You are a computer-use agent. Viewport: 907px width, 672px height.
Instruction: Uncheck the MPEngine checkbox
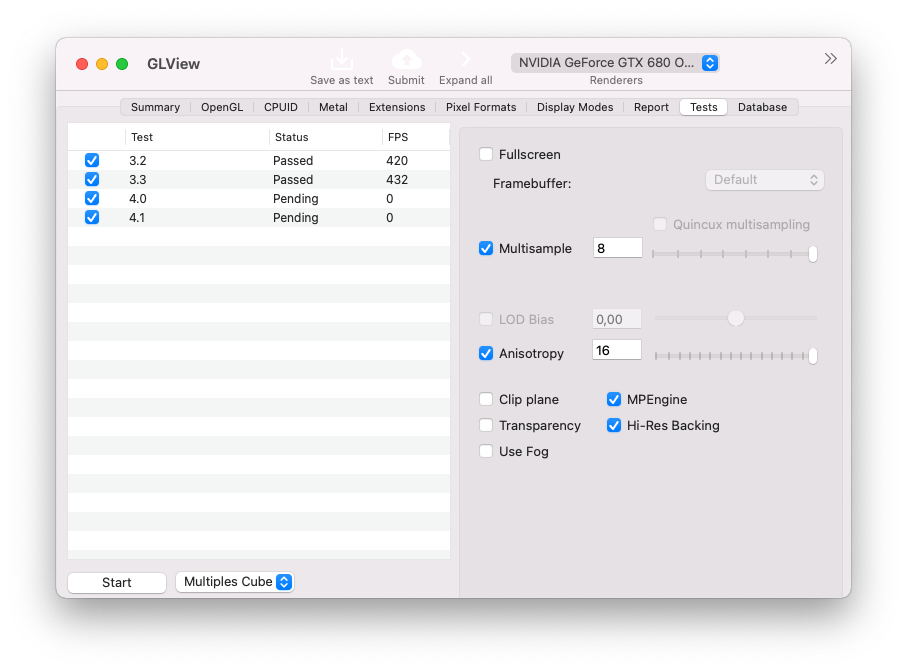[x=614, y=400]
